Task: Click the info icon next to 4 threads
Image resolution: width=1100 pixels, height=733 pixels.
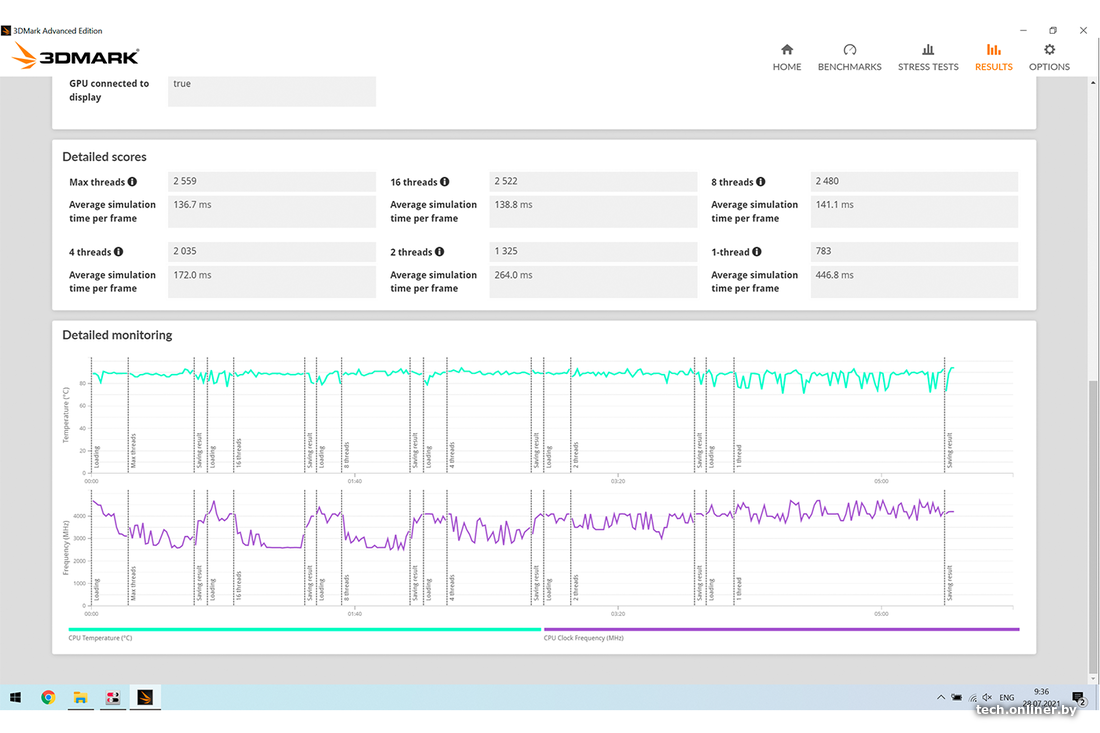Action: (119, 252)
